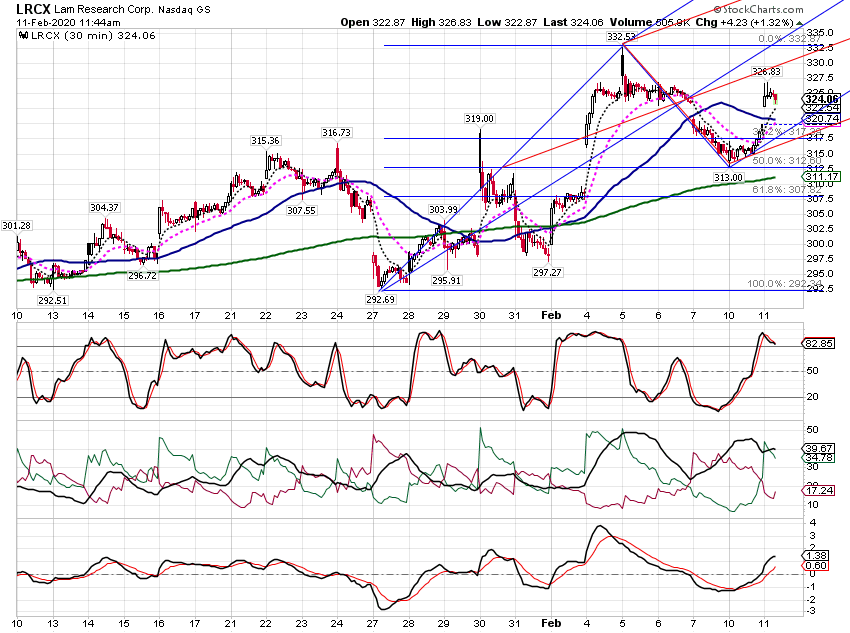Screen dimensions: 850x633
Task: Click the 292.51 low price label
Action: [53, 300]
